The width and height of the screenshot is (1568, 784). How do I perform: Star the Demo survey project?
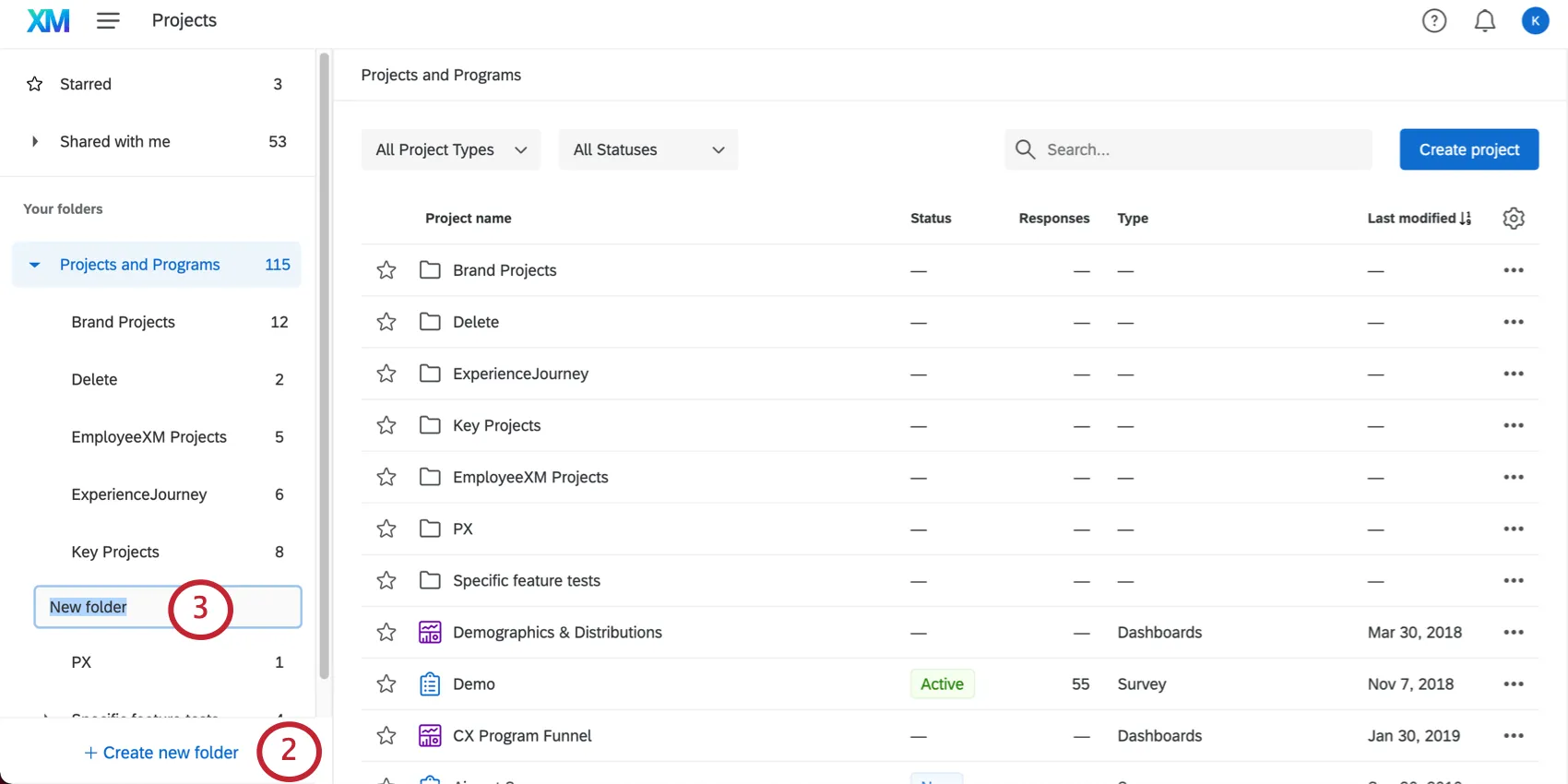386,684
